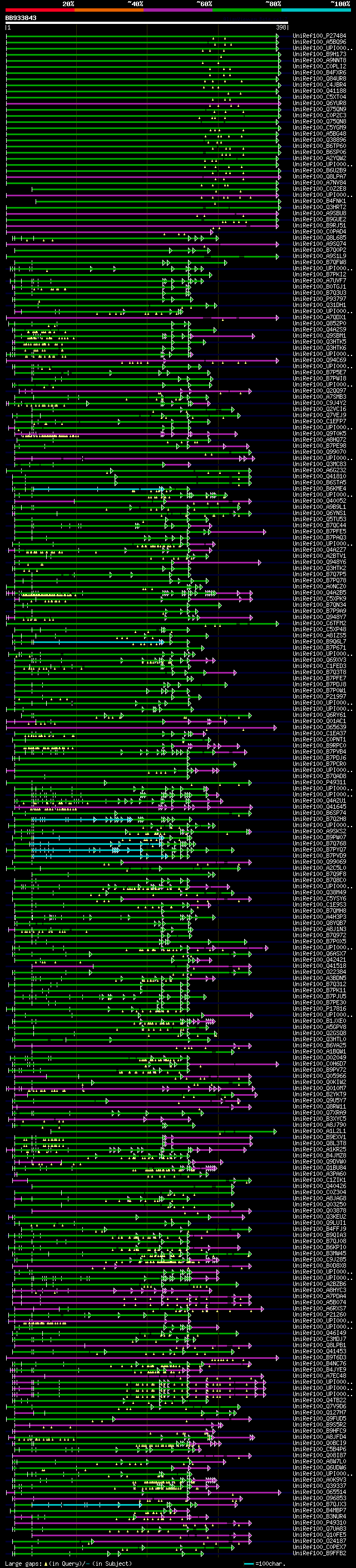Select the UniRef100_Q4TB22 entry

click(x=319, y=1400)
